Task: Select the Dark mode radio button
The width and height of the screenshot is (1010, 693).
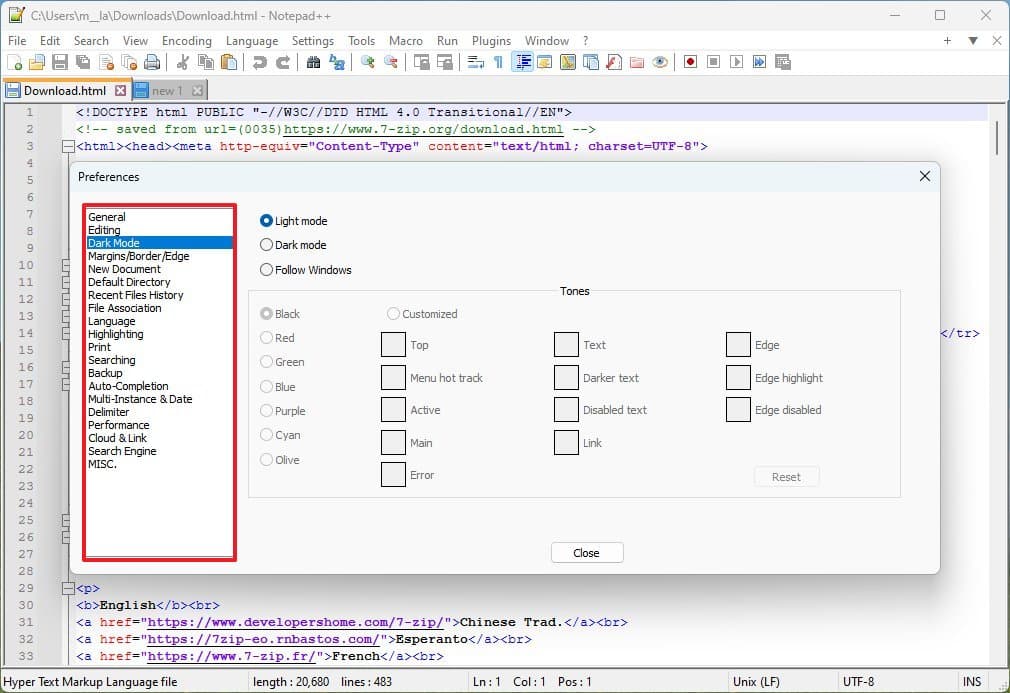Action: pos(267,245)
